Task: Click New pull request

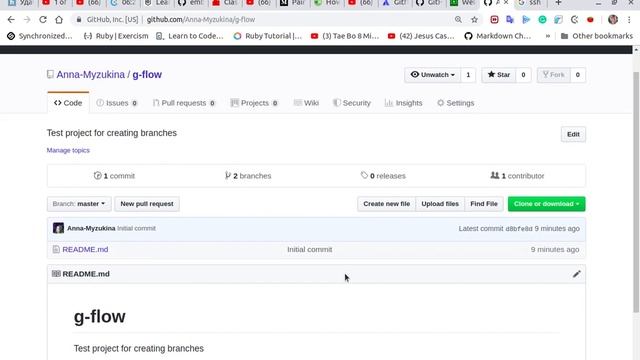Action: click(x=147, y=204)
